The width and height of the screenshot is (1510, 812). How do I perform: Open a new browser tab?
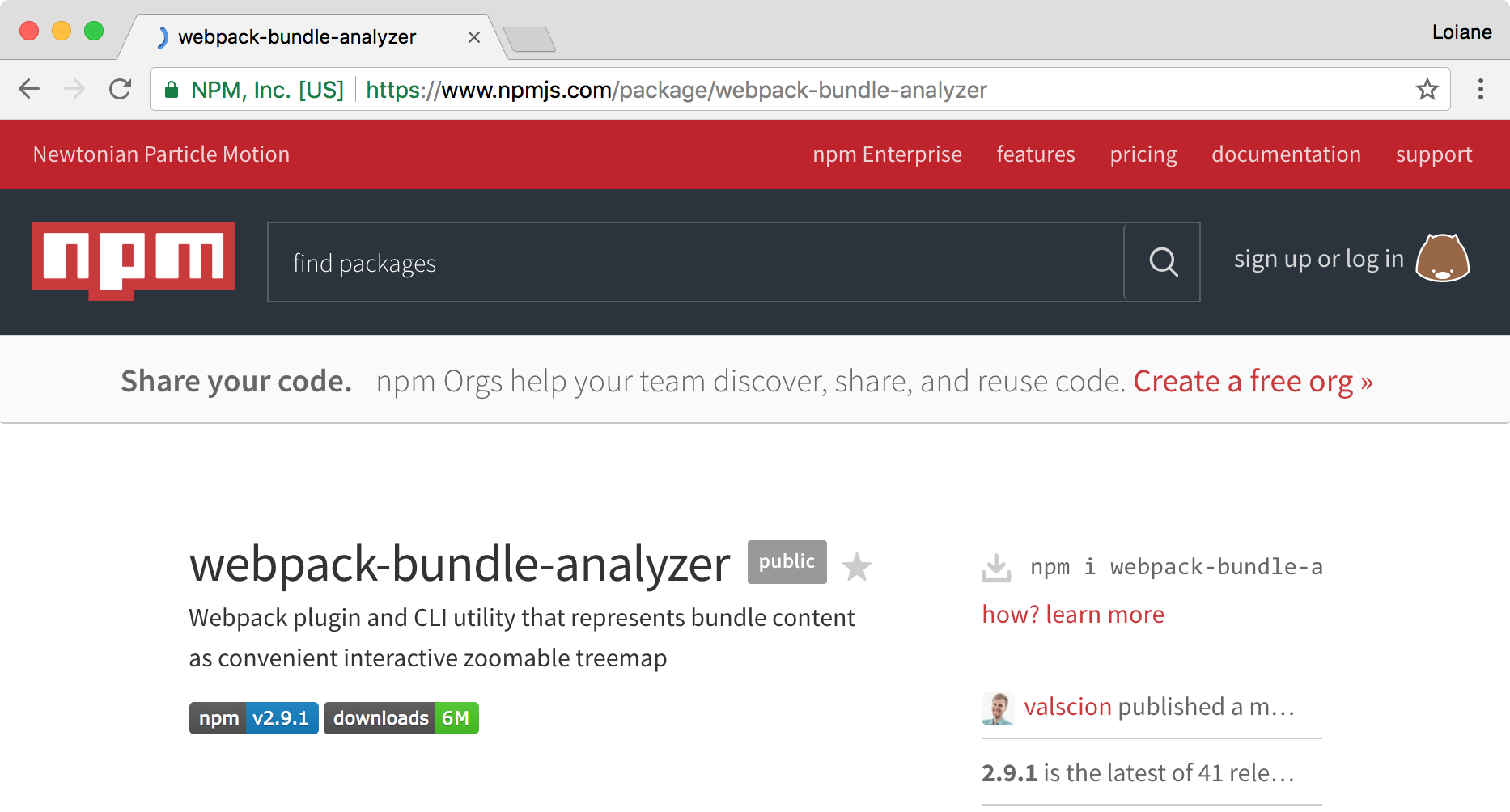point(529,39)
